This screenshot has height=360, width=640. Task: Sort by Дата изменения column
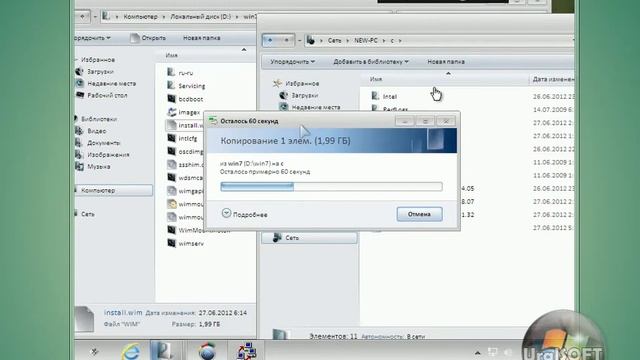pyautogui.click(x=552, y=79)
